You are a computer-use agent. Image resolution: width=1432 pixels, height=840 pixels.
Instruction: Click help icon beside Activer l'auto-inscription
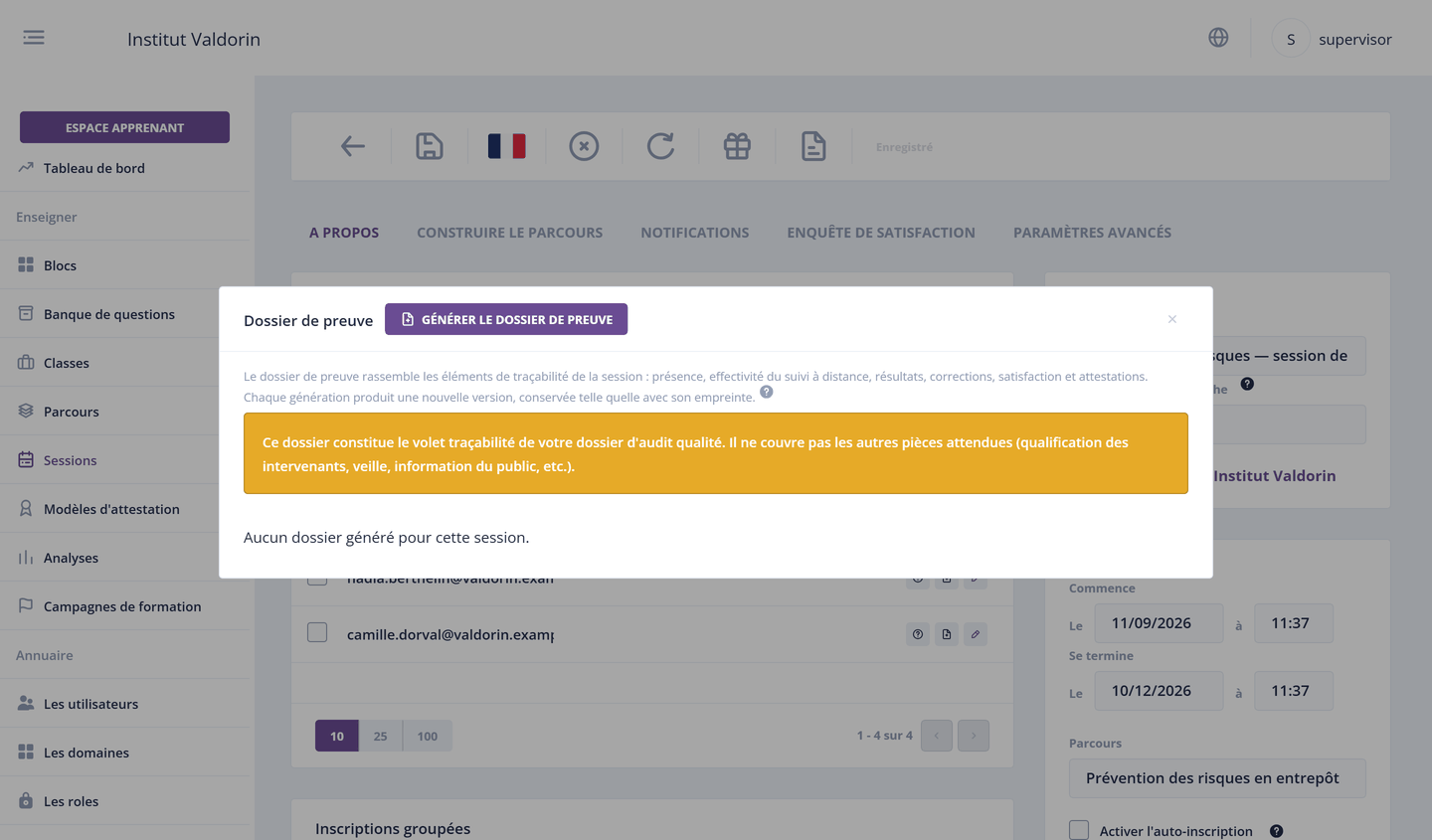[x=1276, y=831]
